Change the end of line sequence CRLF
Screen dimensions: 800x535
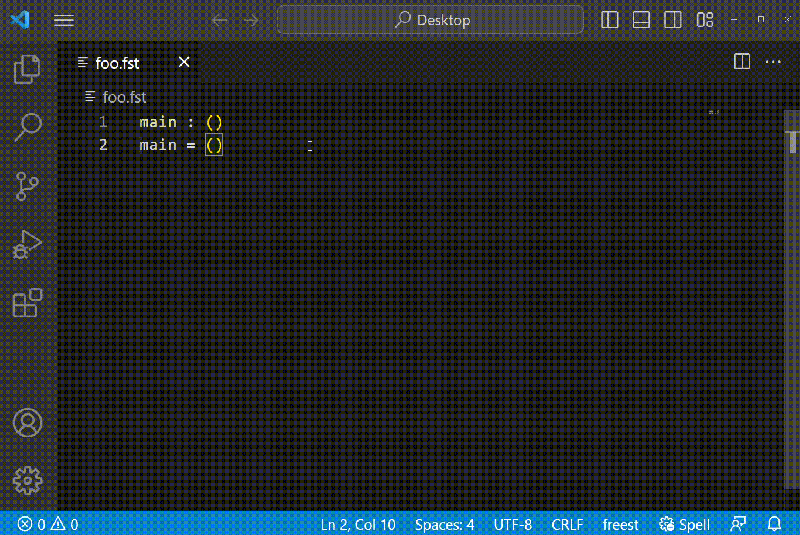point(567,524)
